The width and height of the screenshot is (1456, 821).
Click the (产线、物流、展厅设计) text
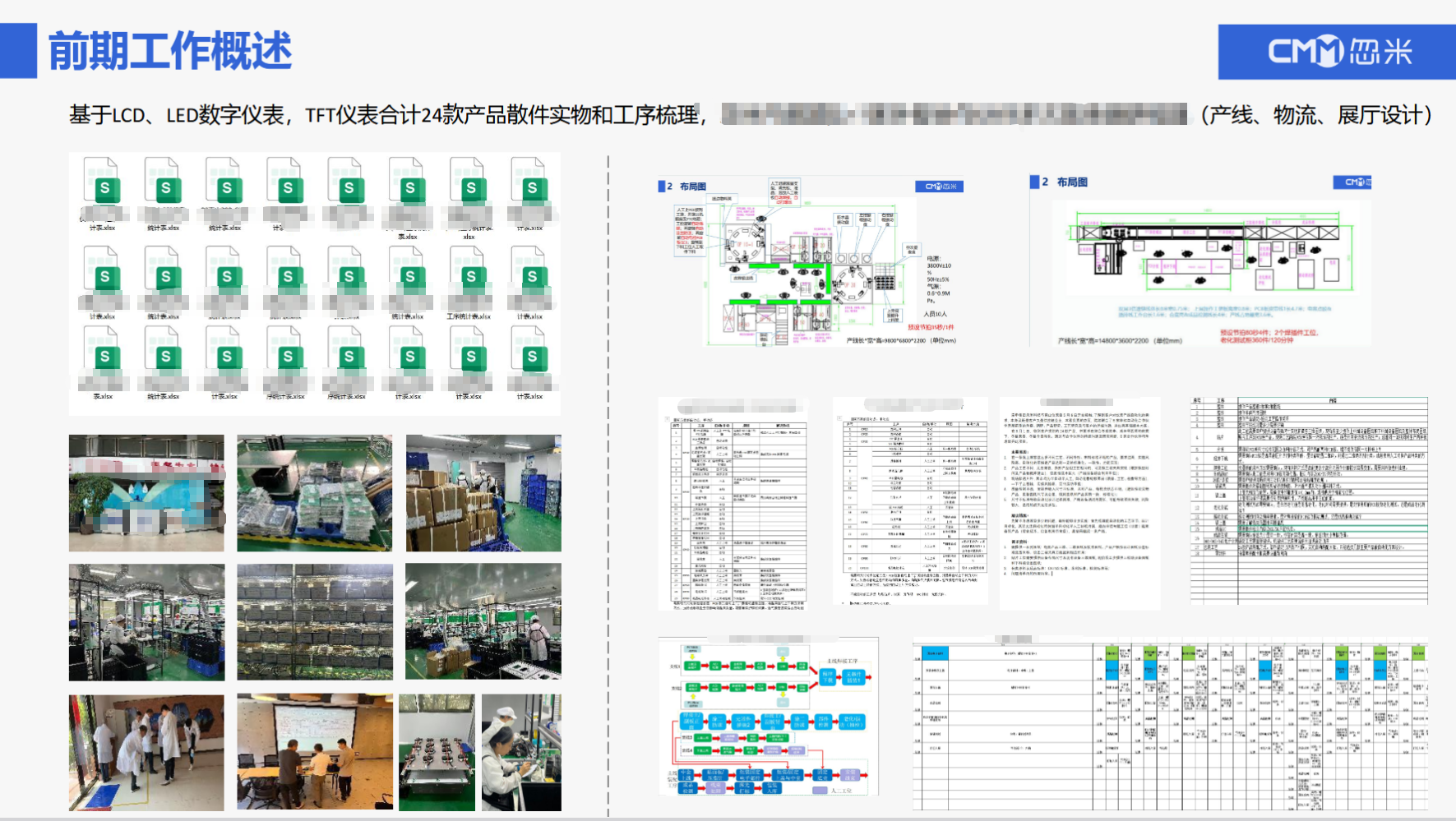[x=1316, y=115]
